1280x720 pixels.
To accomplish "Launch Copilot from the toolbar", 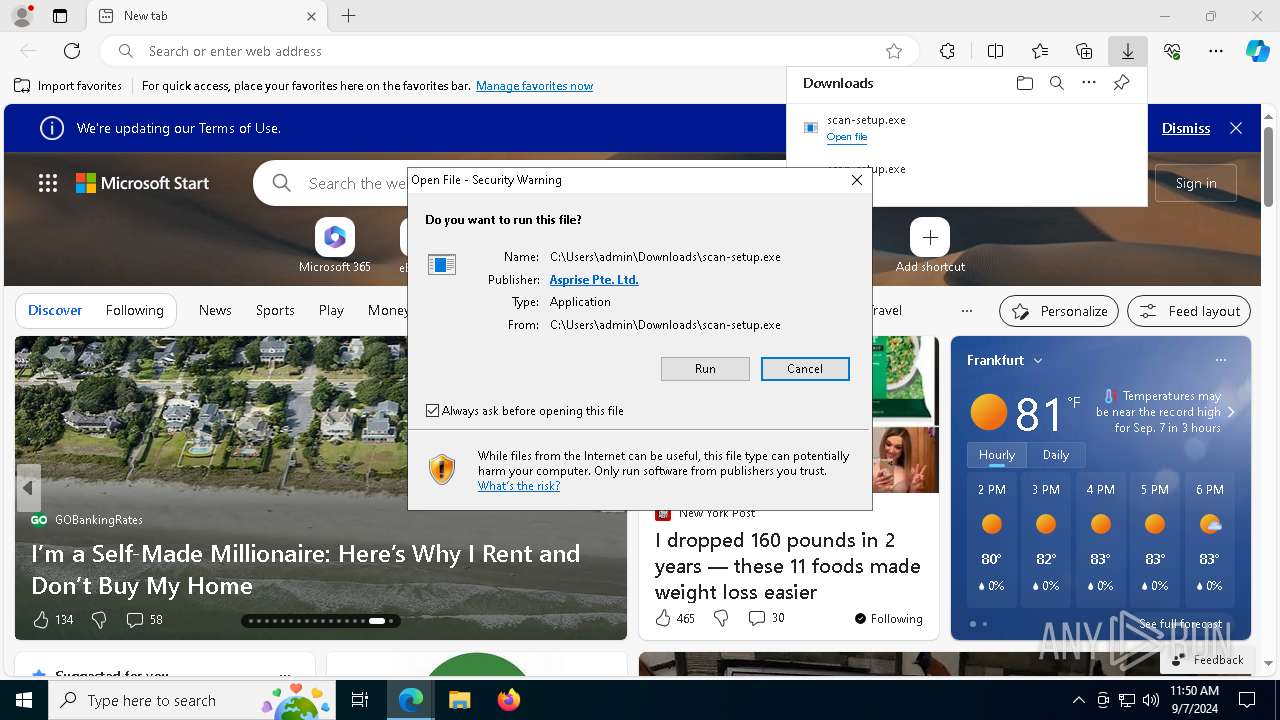I will click(x=1257, y=51).
